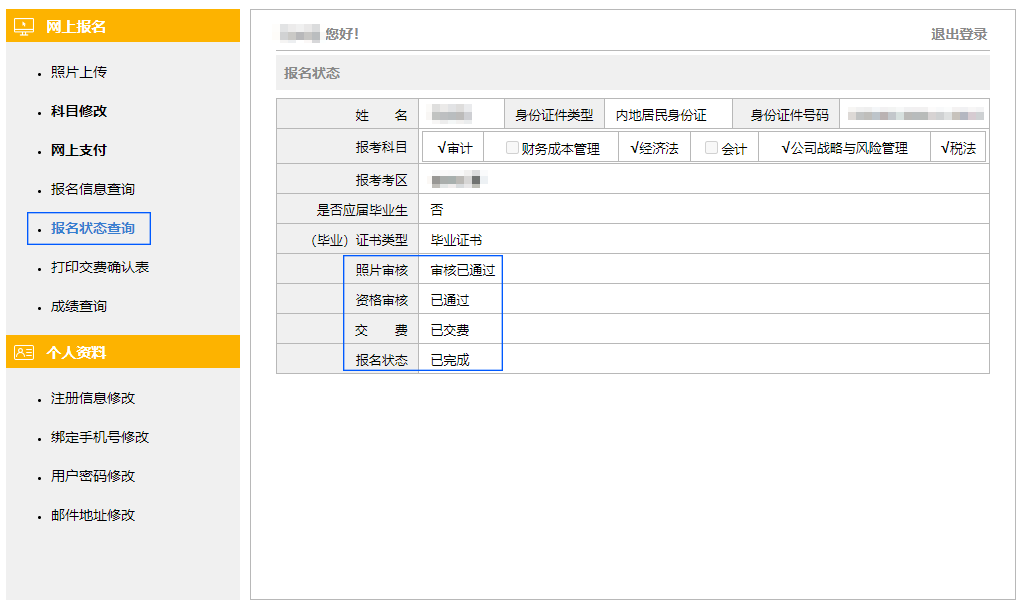Screen dimensions: 1025x604
Task: Go to 成绩查询 page
Action: tap(79, 306)
